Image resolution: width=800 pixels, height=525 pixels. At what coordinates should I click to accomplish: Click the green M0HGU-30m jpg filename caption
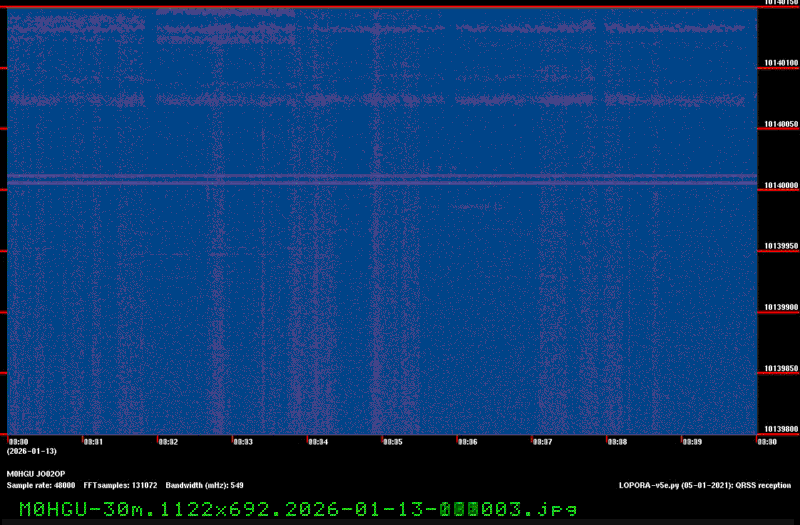tap(298, 508)
